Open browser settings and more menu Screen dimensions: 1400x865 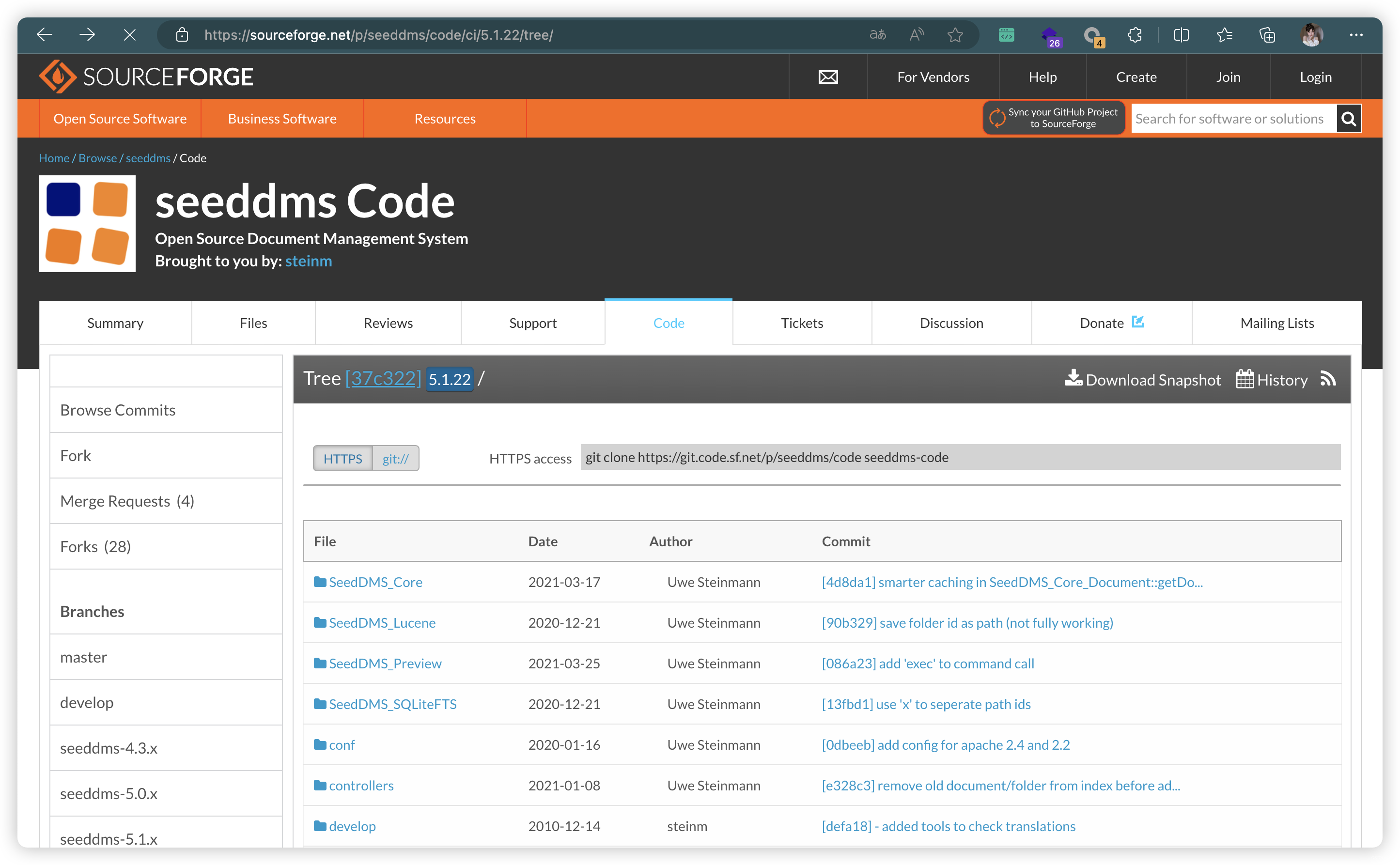pos(1355,35)
